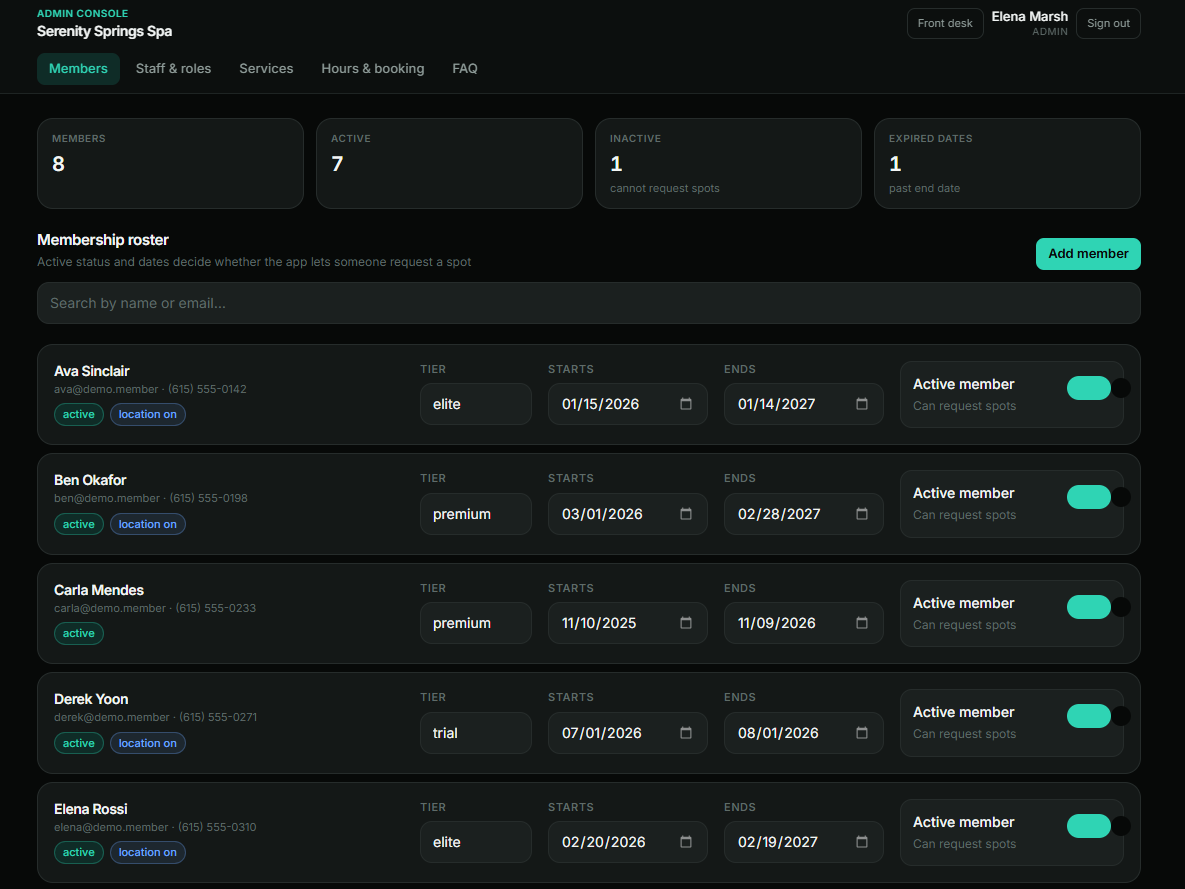Open the FAQ tab
The image size is (1185, 889).
[x=465, y=69]
